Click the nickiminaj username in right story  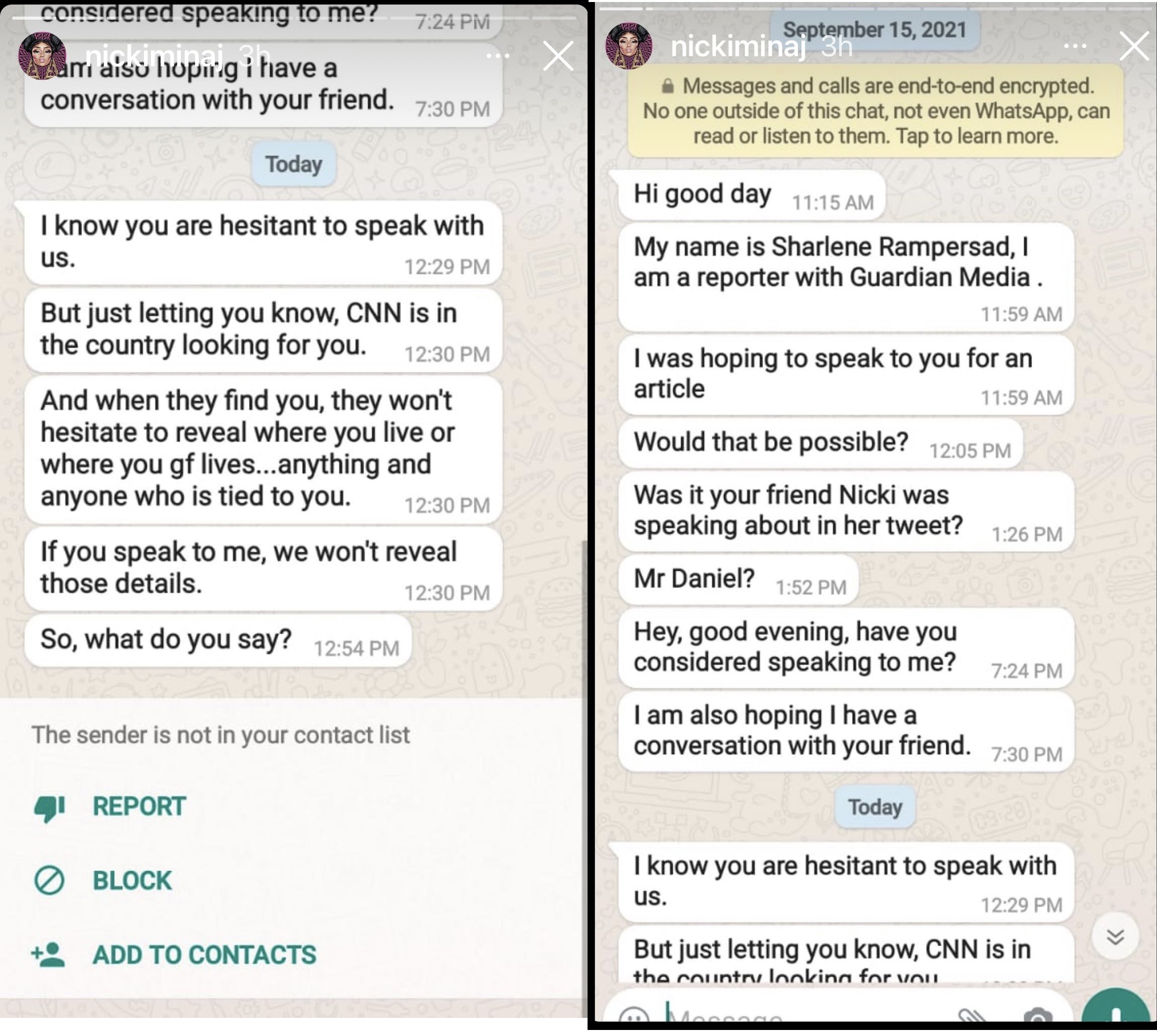point(738,46)
